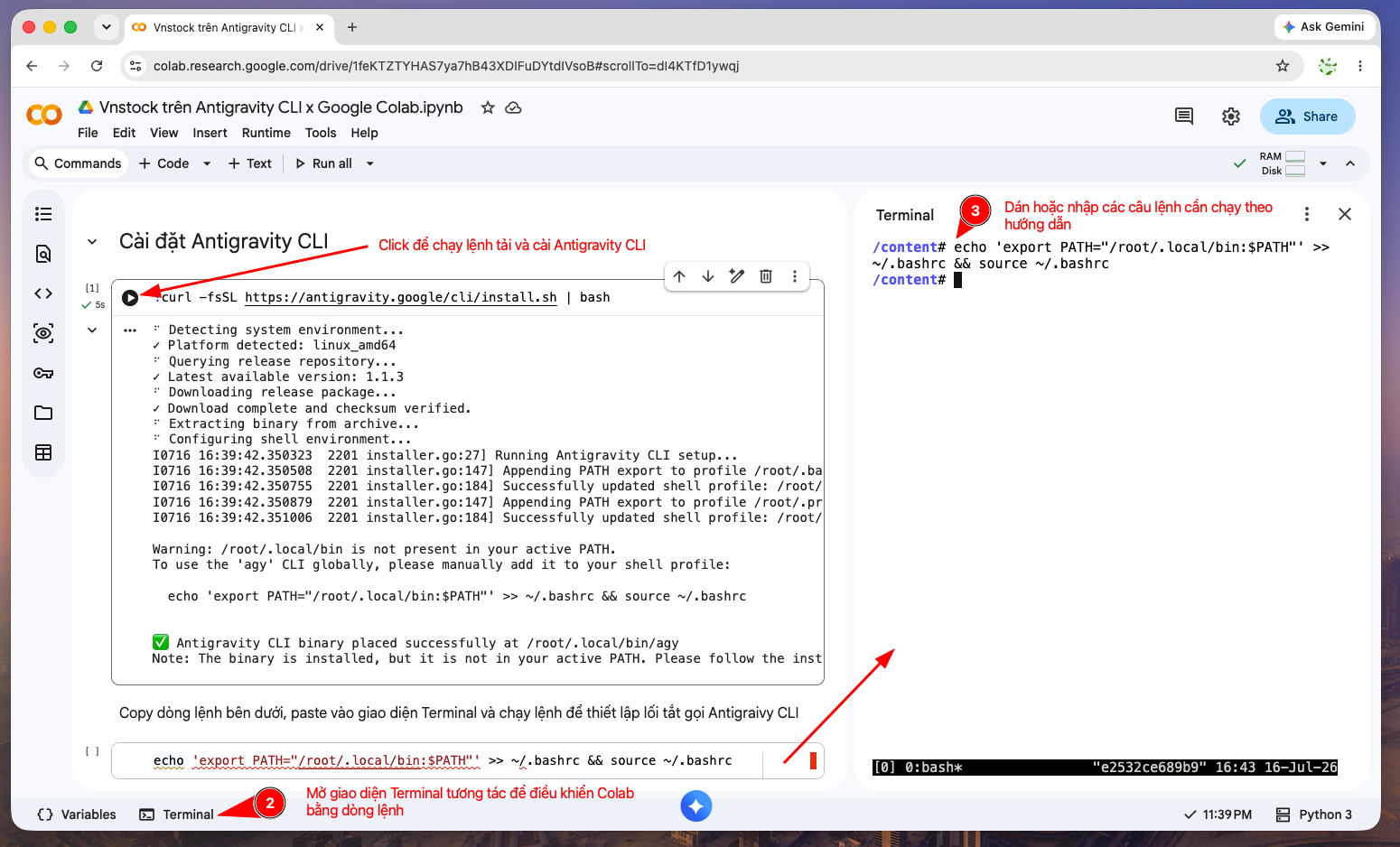Open the Run all dropdown arrow
Image resolution: width=1400 pixels, height=847 pixels.
point(369,163)
